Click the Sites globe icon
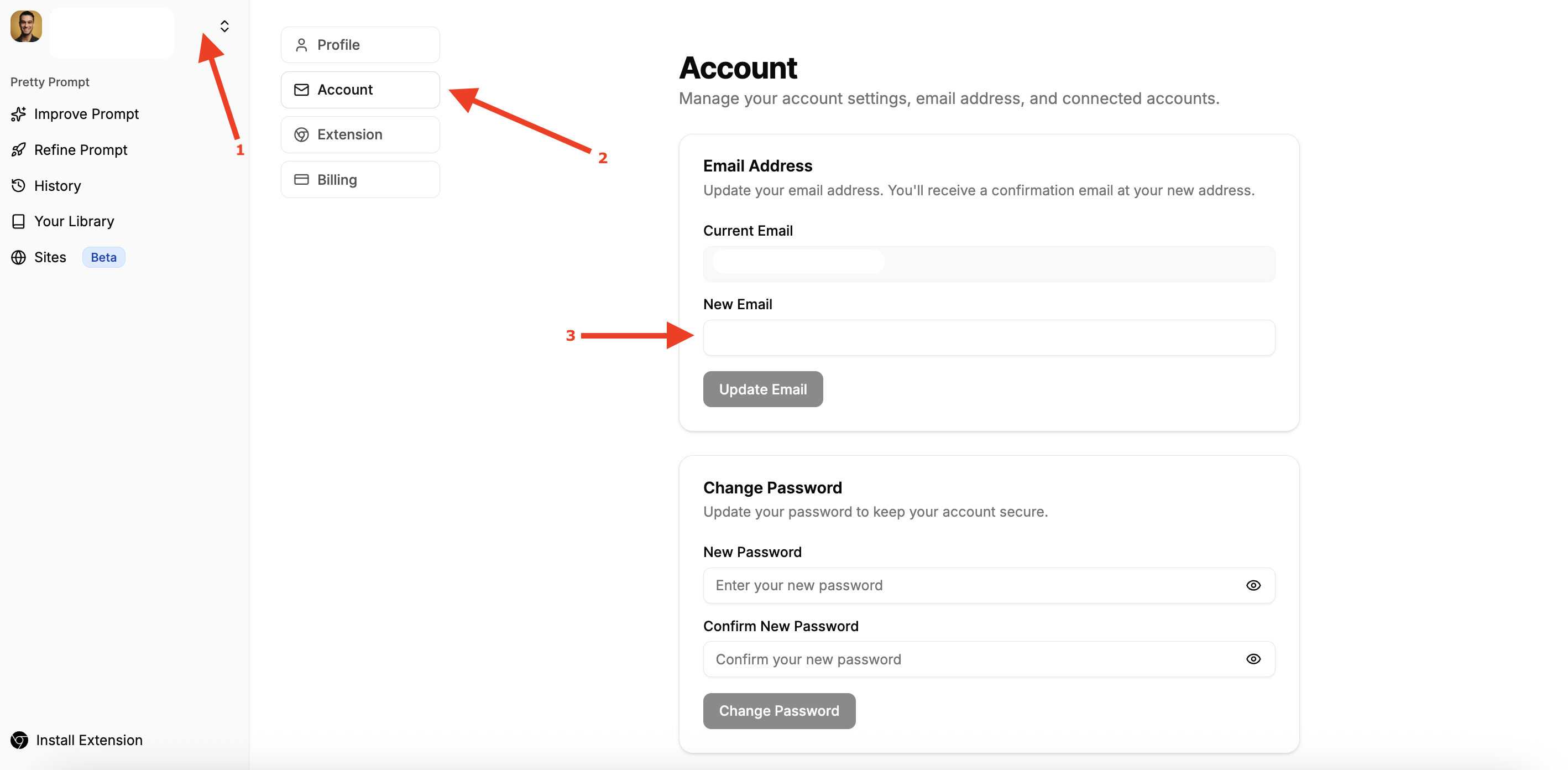1568x770 pixels. click(18, 257)
